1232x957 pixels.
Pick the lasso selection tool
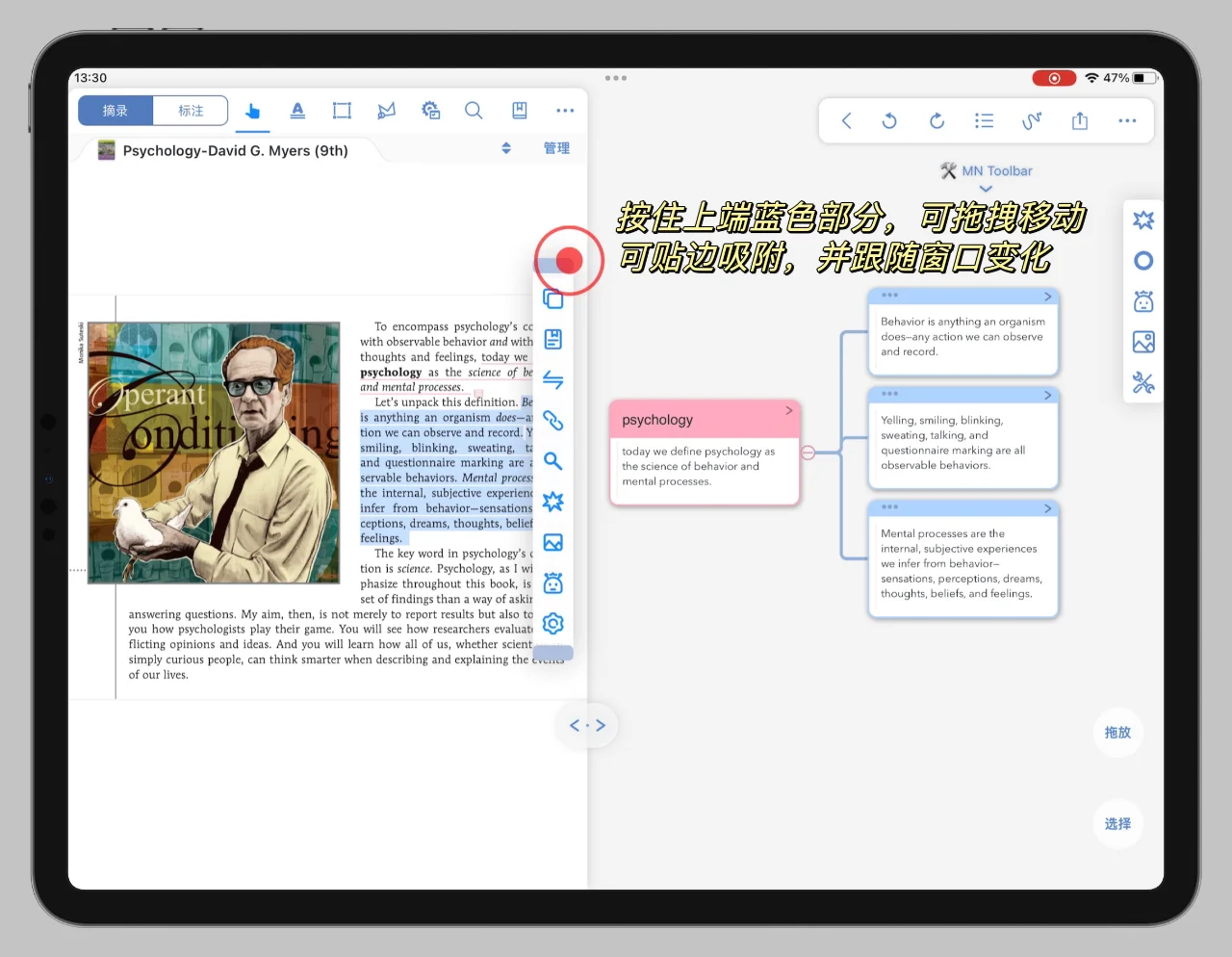[386, 111]
